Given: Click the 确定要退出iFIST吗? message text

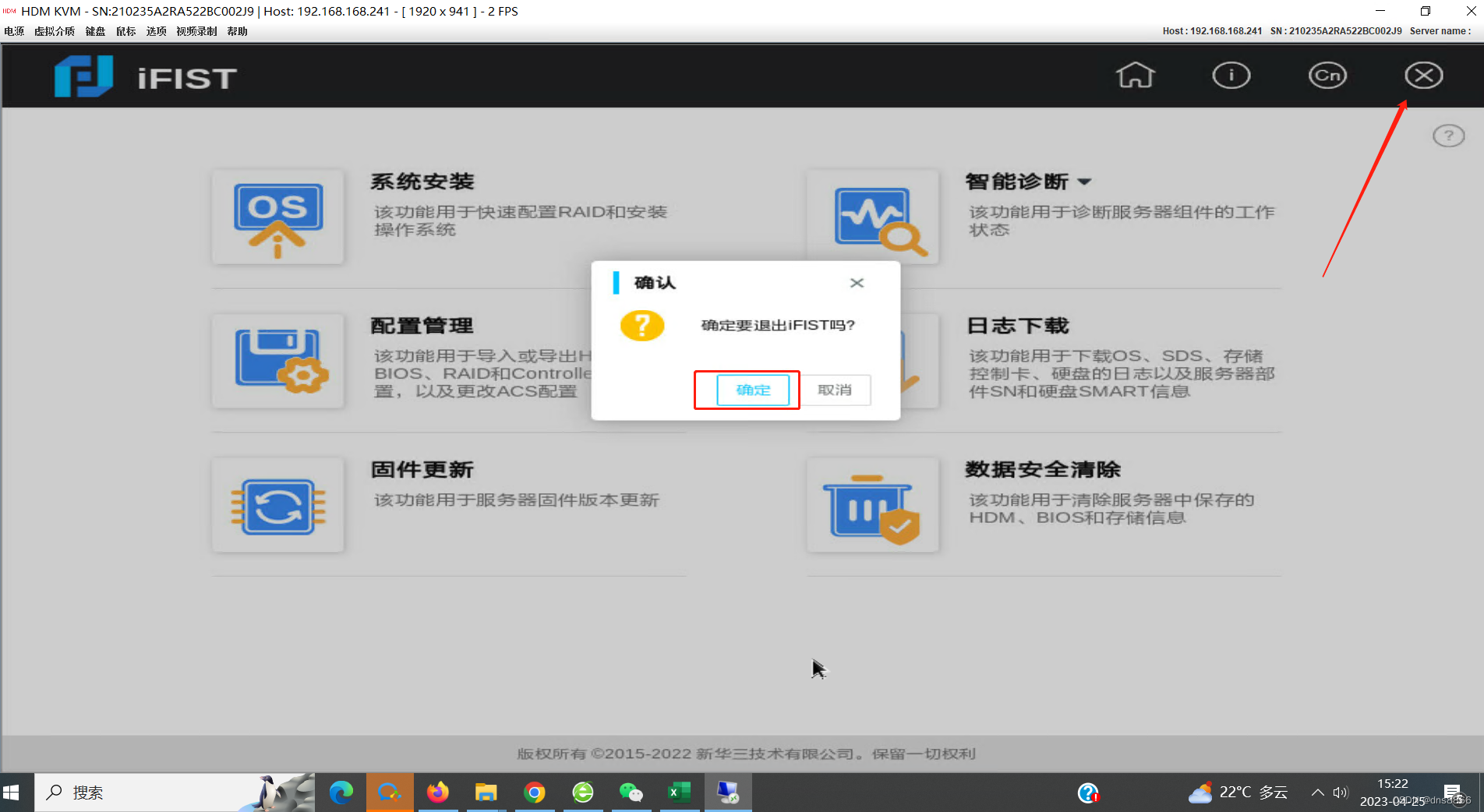Looking at the screenshot, I should 778,325.
